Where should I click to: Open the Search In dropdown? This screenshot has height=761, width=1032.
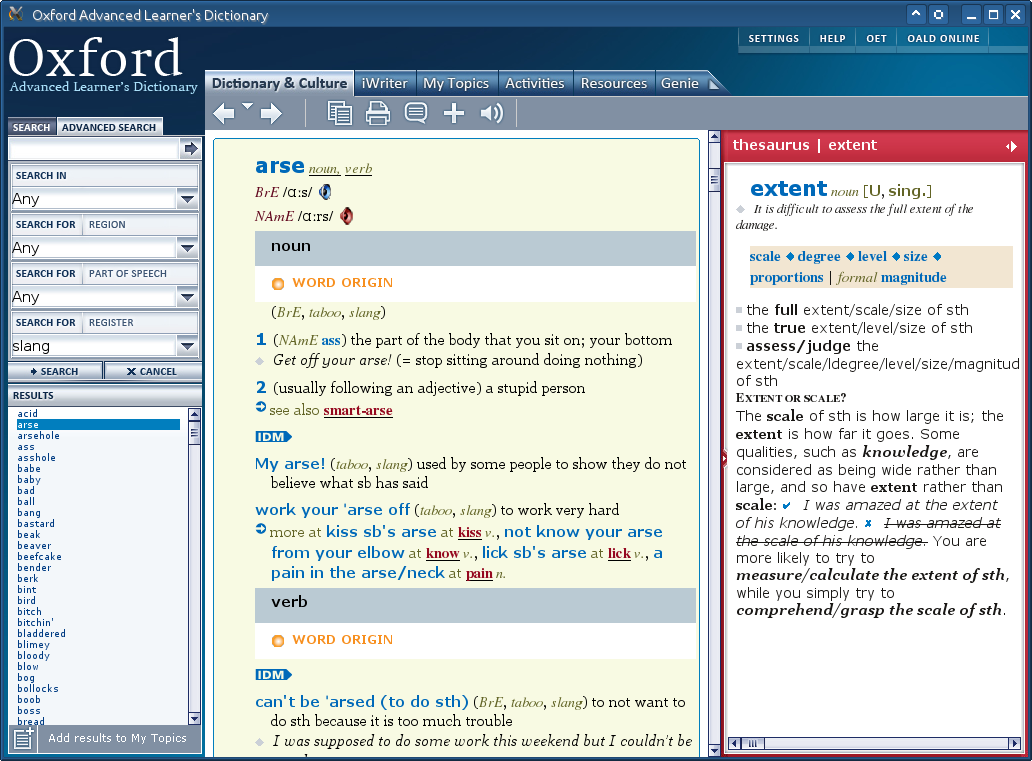(x=188, y=199)
